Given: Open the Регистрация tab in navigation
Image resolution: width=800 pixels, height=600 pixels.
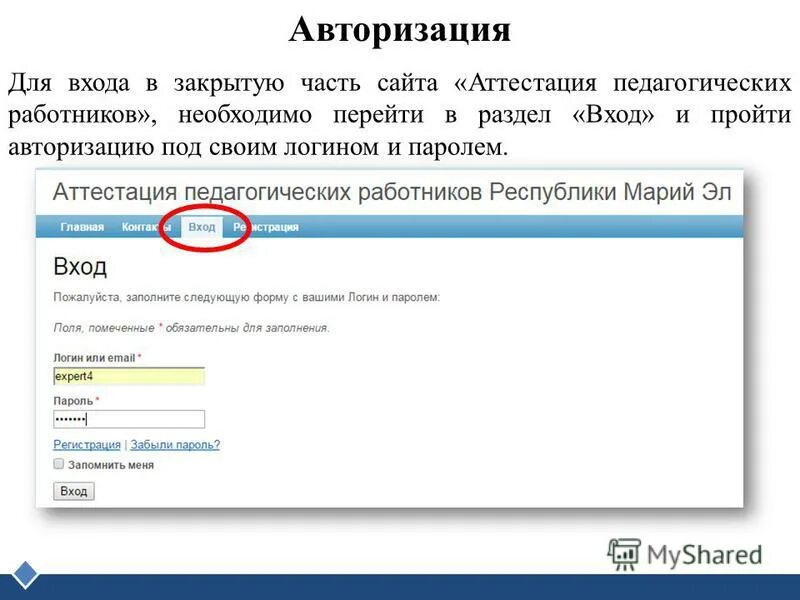Looking at the screenshot, I should [266, 228].
